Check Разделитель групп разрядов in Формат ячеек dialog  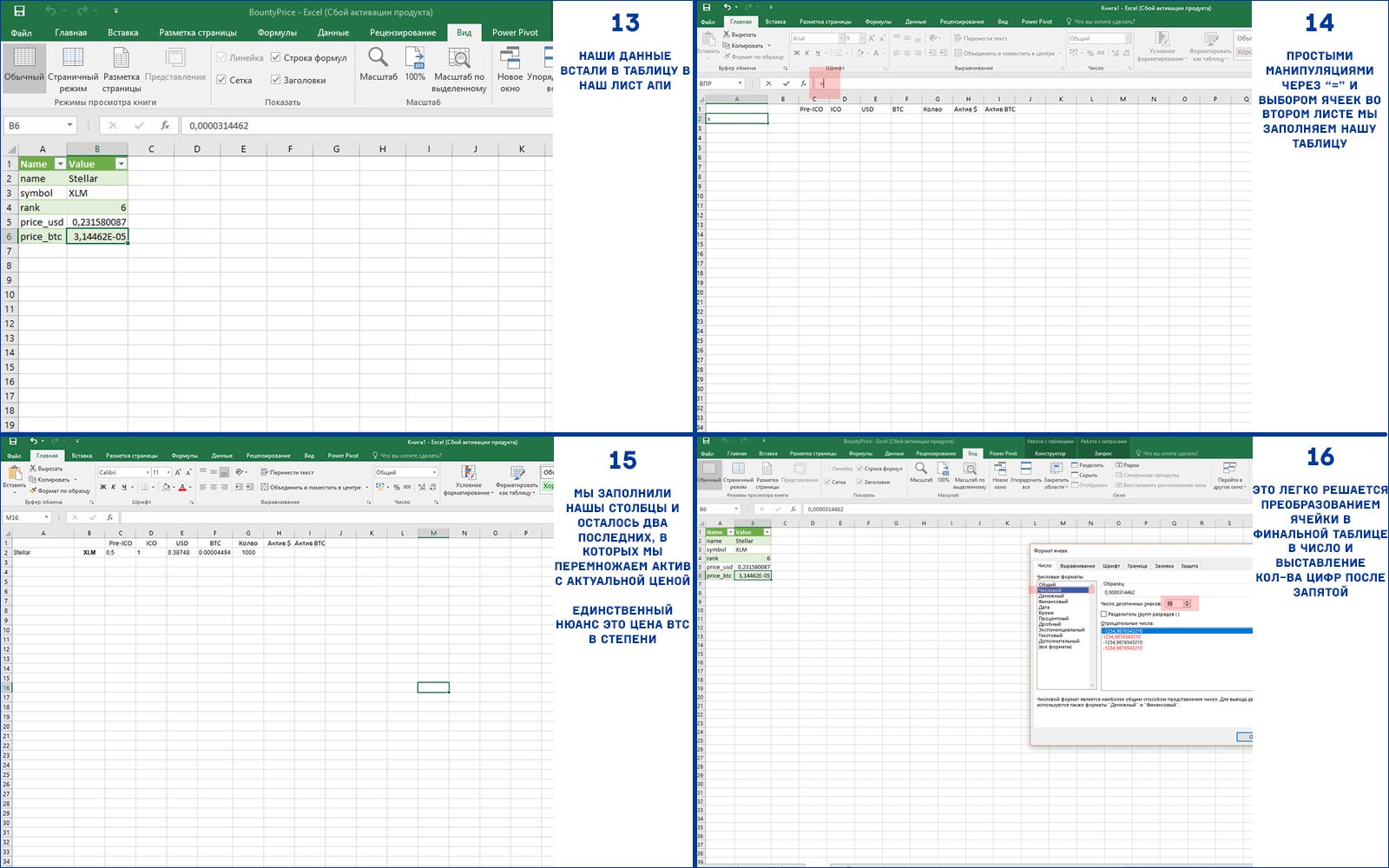point(1103,615)
